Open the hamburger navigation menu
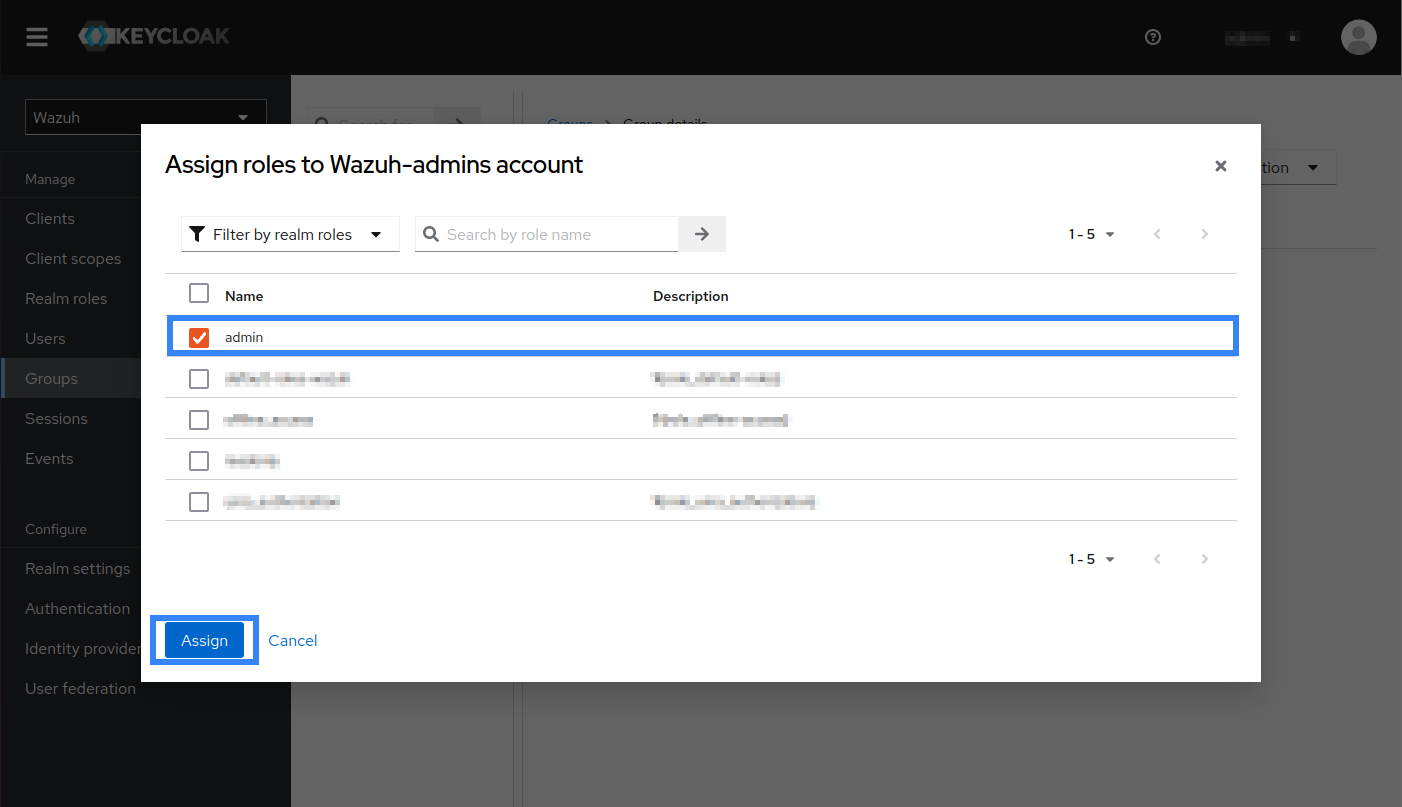The image size is (1402, 807). point(37,37)
